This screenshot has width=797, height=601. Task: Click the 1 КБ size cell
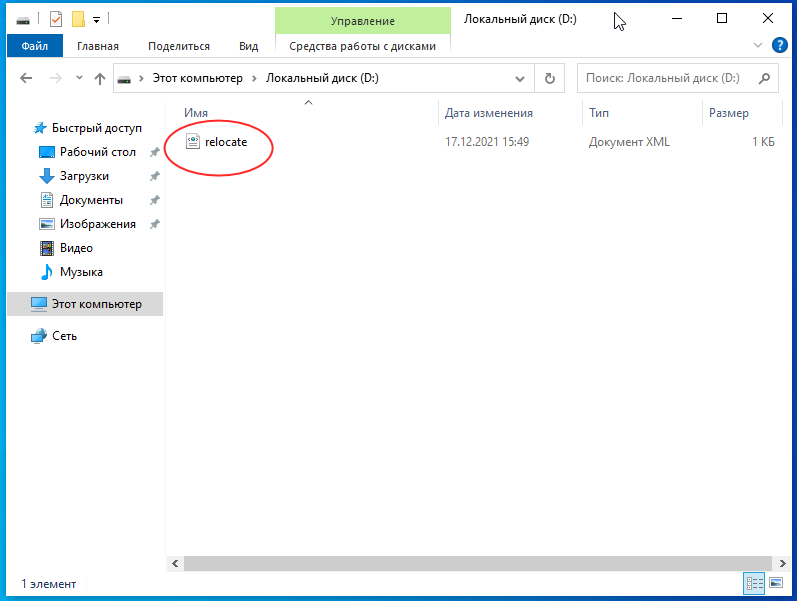point(763,142)
